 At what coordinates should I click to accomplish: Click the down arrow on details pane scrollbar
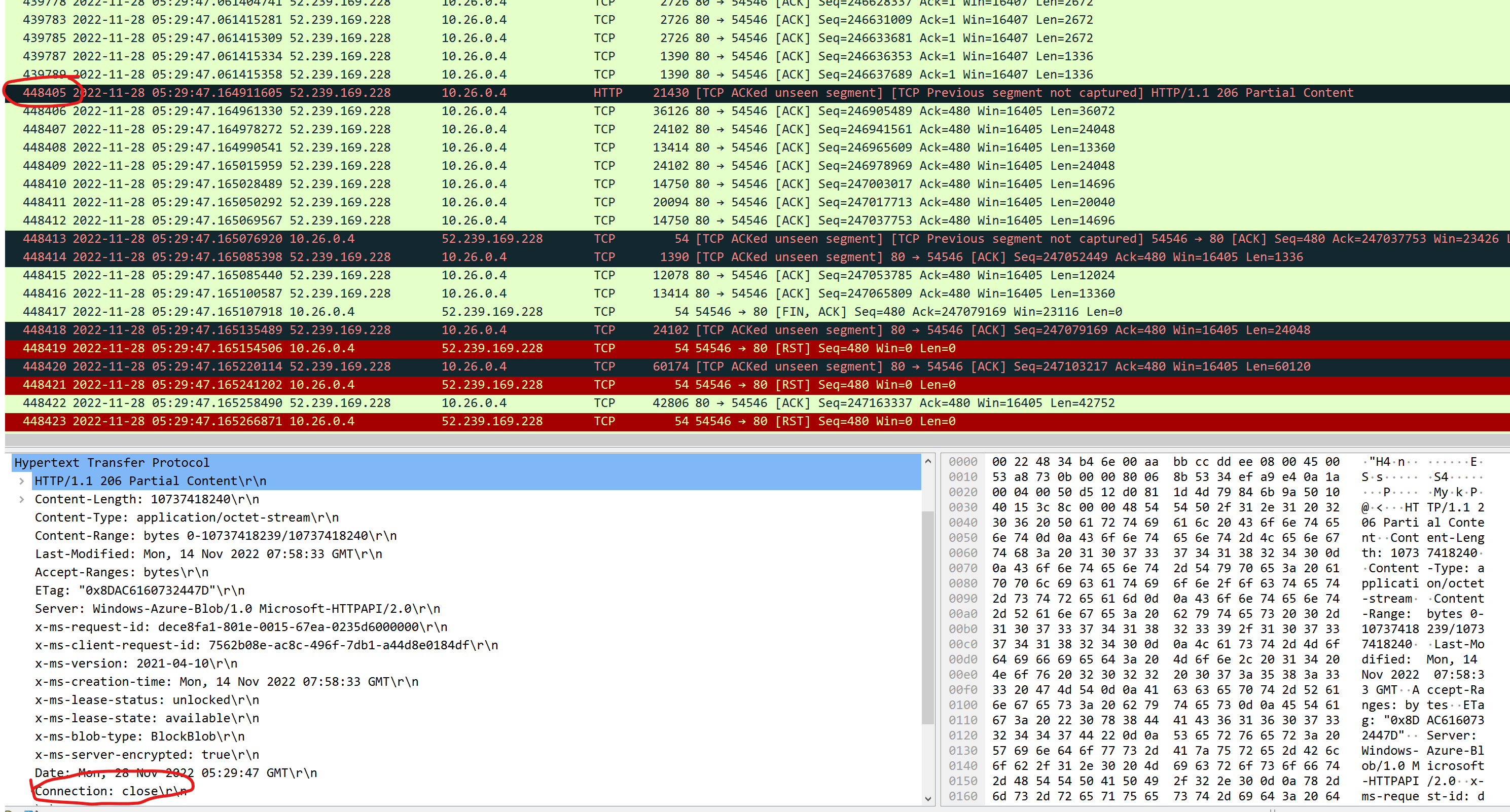point(929,798)
